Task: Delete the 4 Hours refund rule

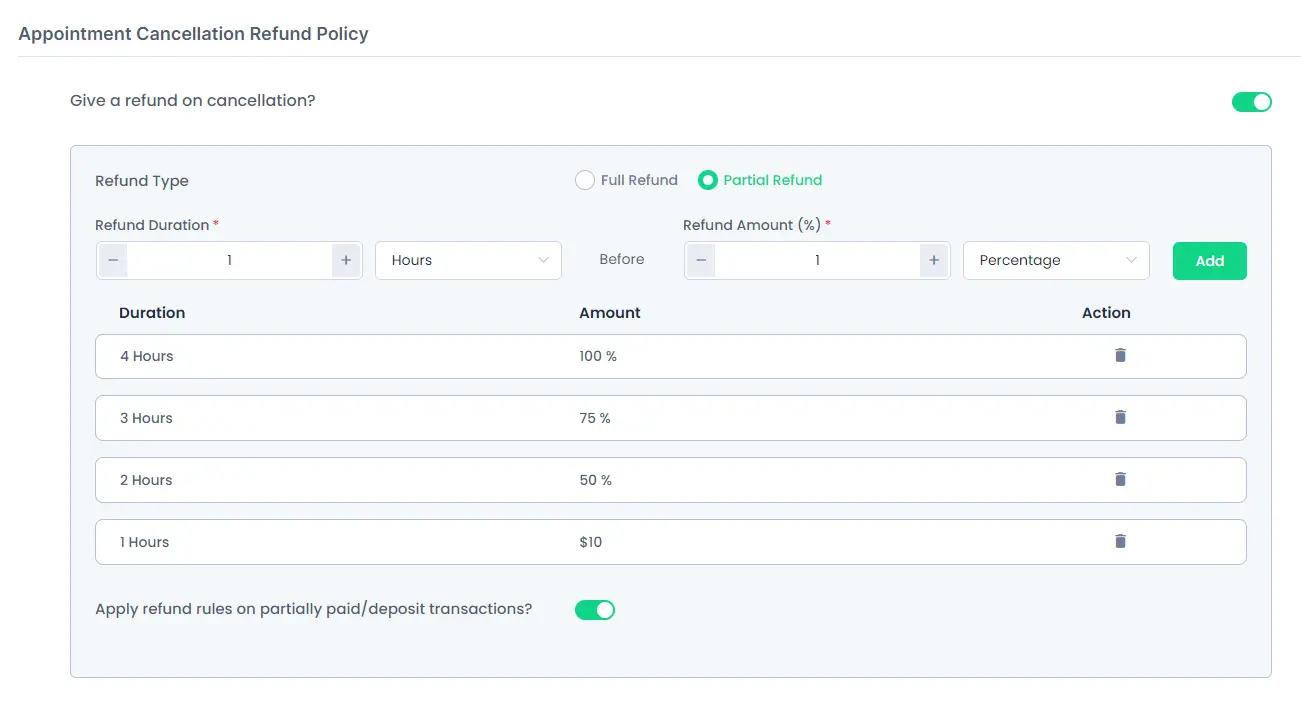Action: click(x=1120, y=355)
